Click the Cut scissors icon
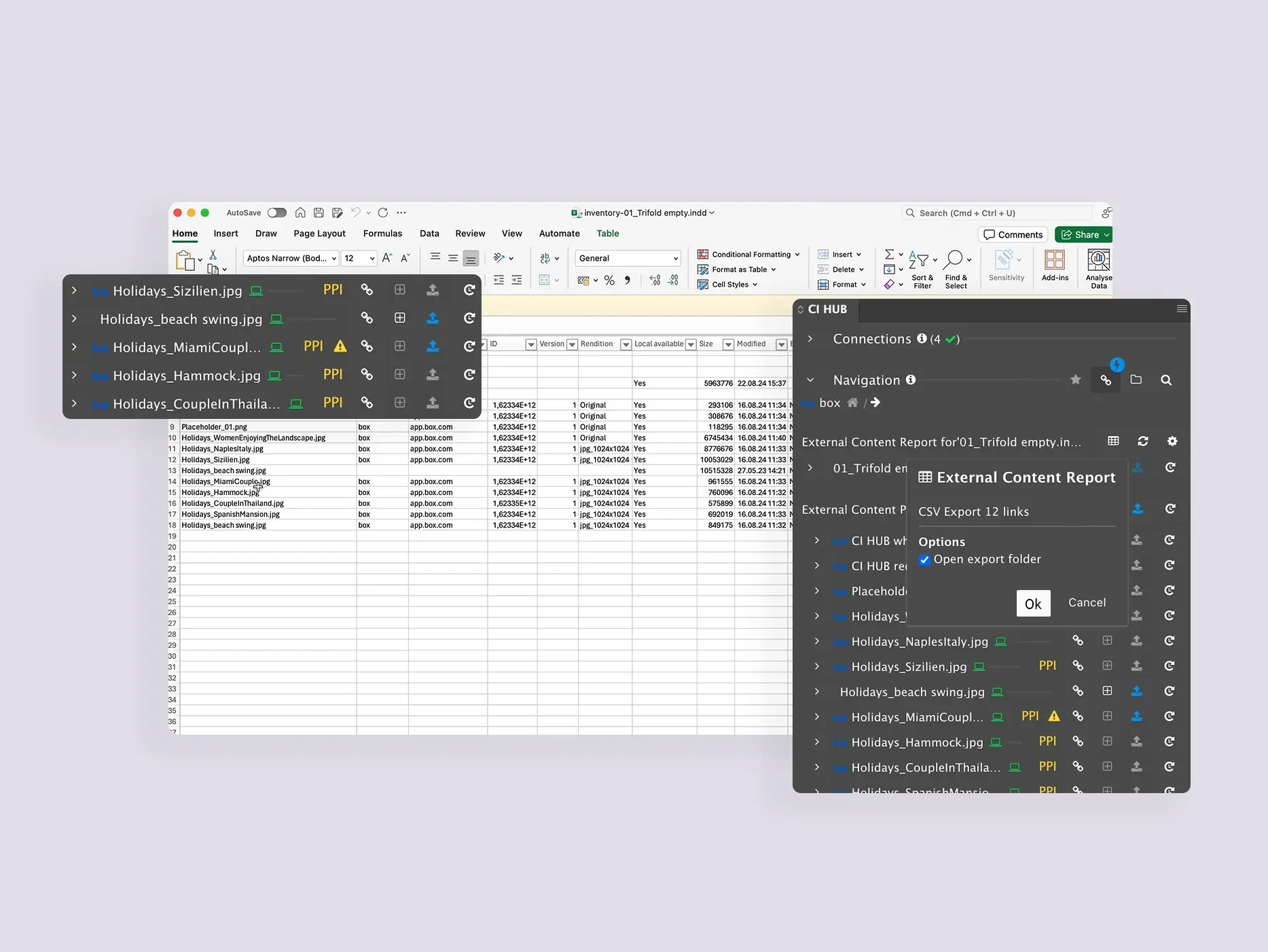Viewport: 1268px width, 952px height. click(213, 255)
